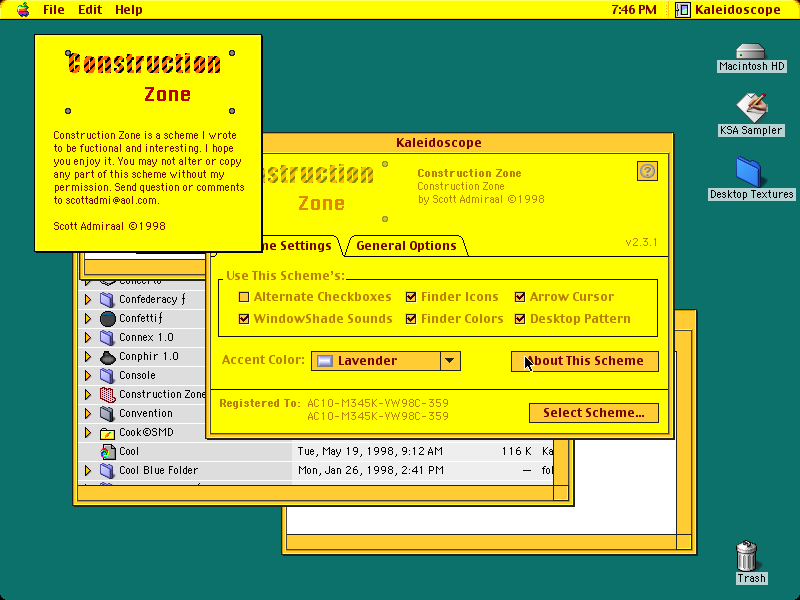Click the Confederacy ƒ file name

[x=153, y=299]
